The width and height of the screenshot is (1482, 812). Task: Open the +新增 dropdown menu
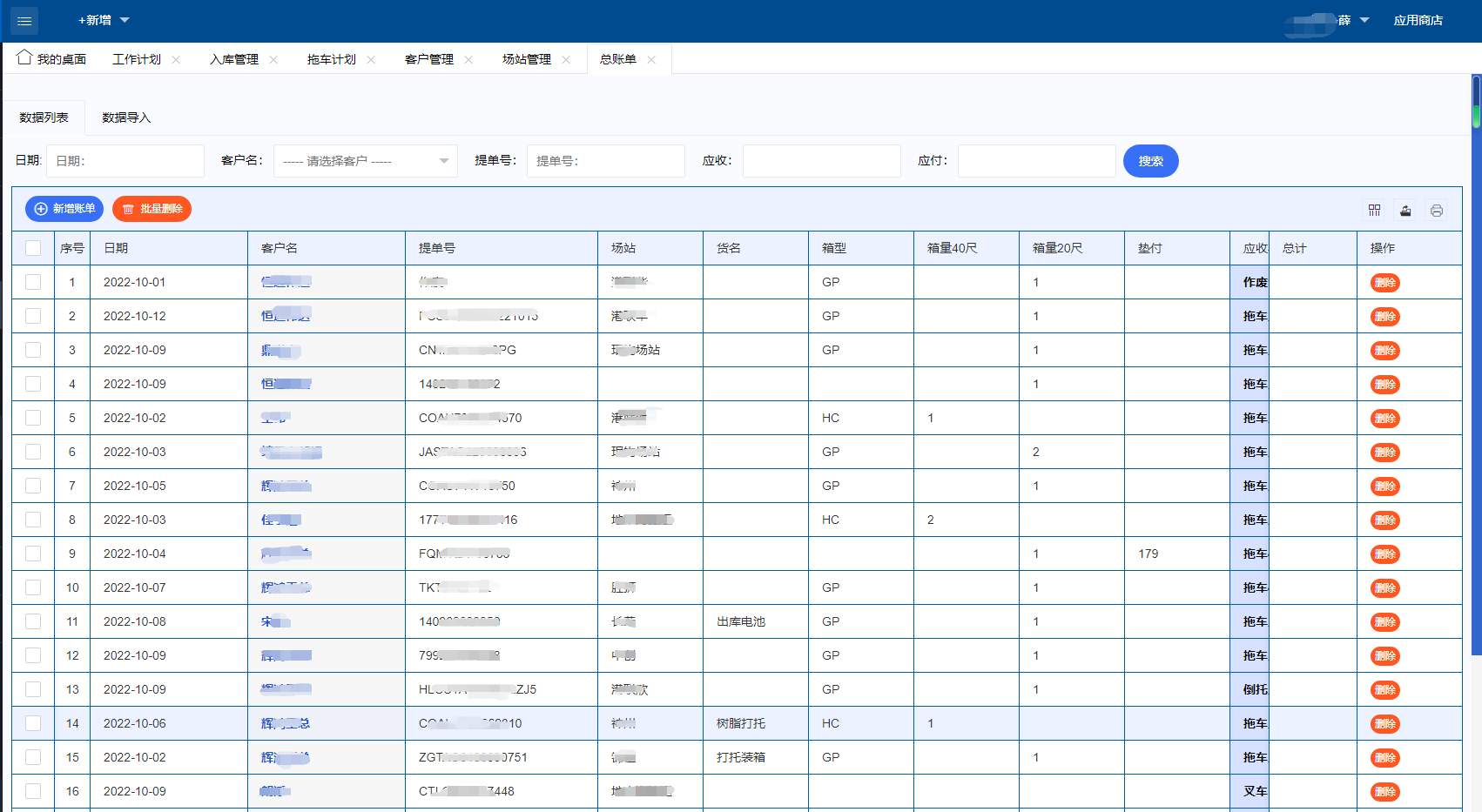[x=104, y=20]
